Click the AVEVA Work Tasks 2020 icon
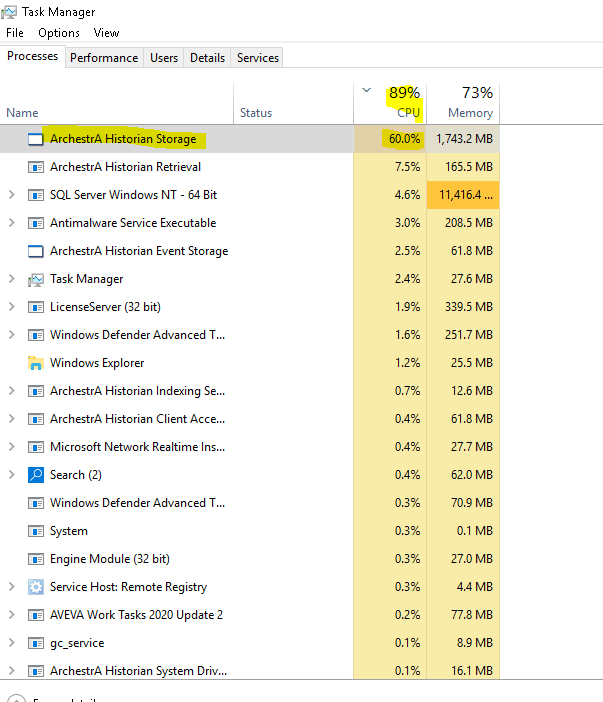 [x=35, y=615]
